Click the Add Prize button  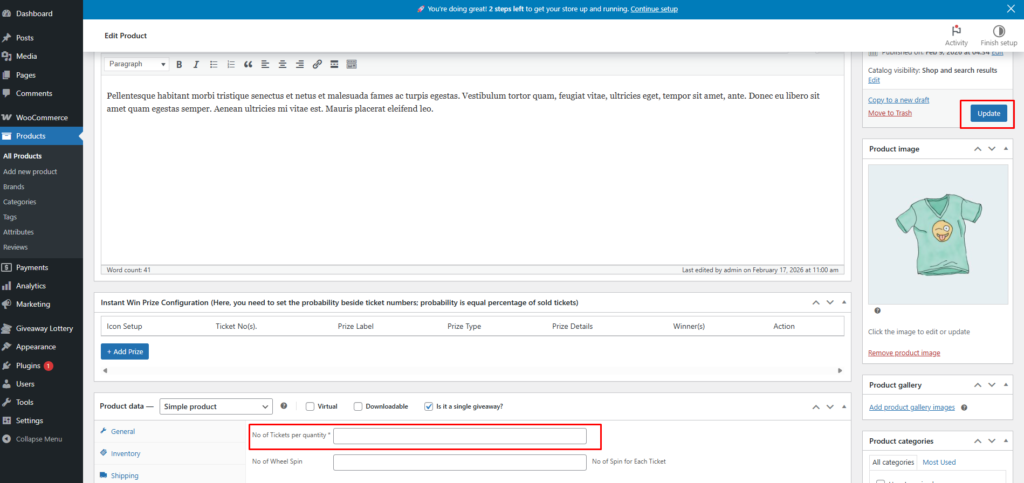125,351
